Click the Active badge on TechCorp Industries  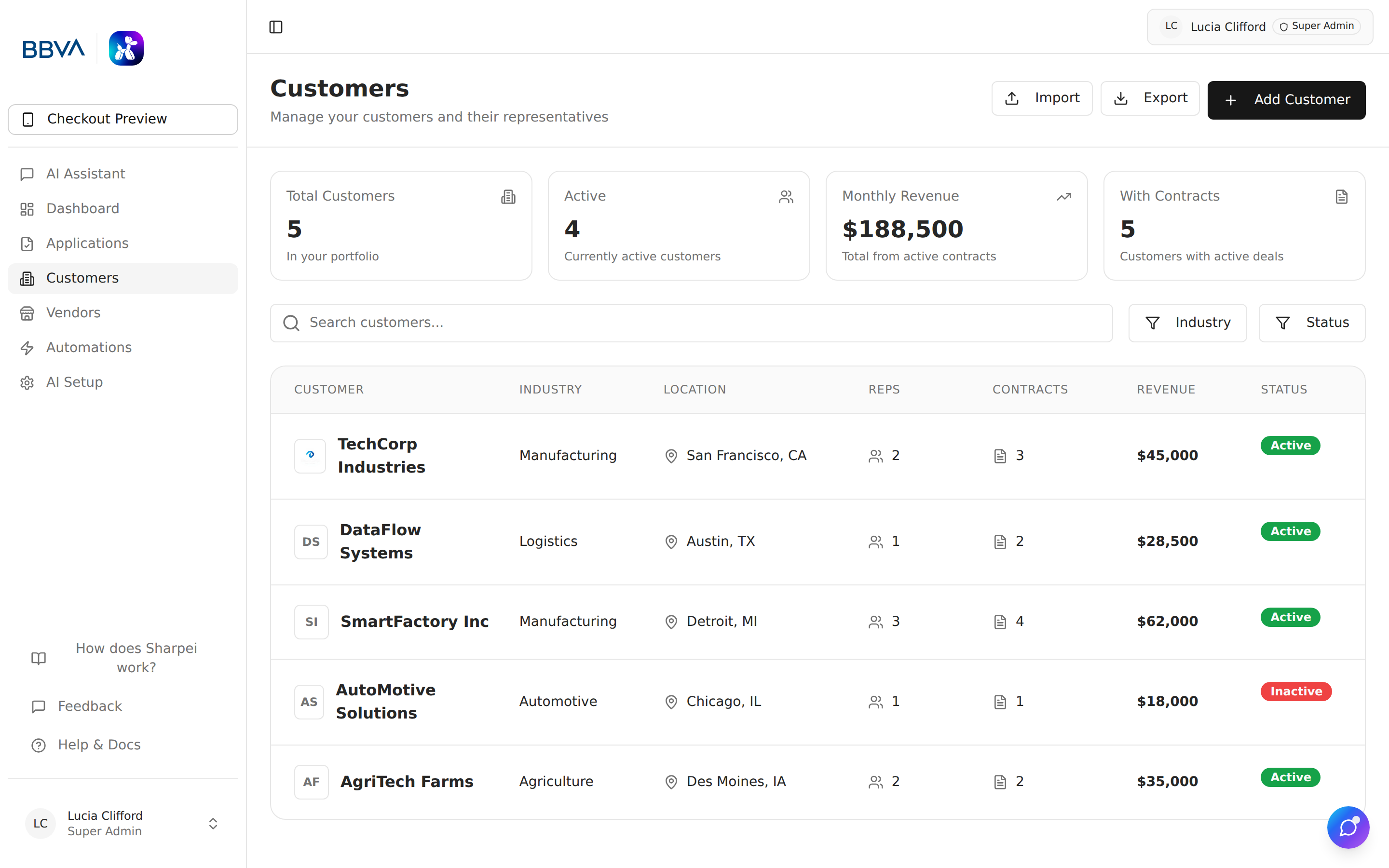(1290, 446)
